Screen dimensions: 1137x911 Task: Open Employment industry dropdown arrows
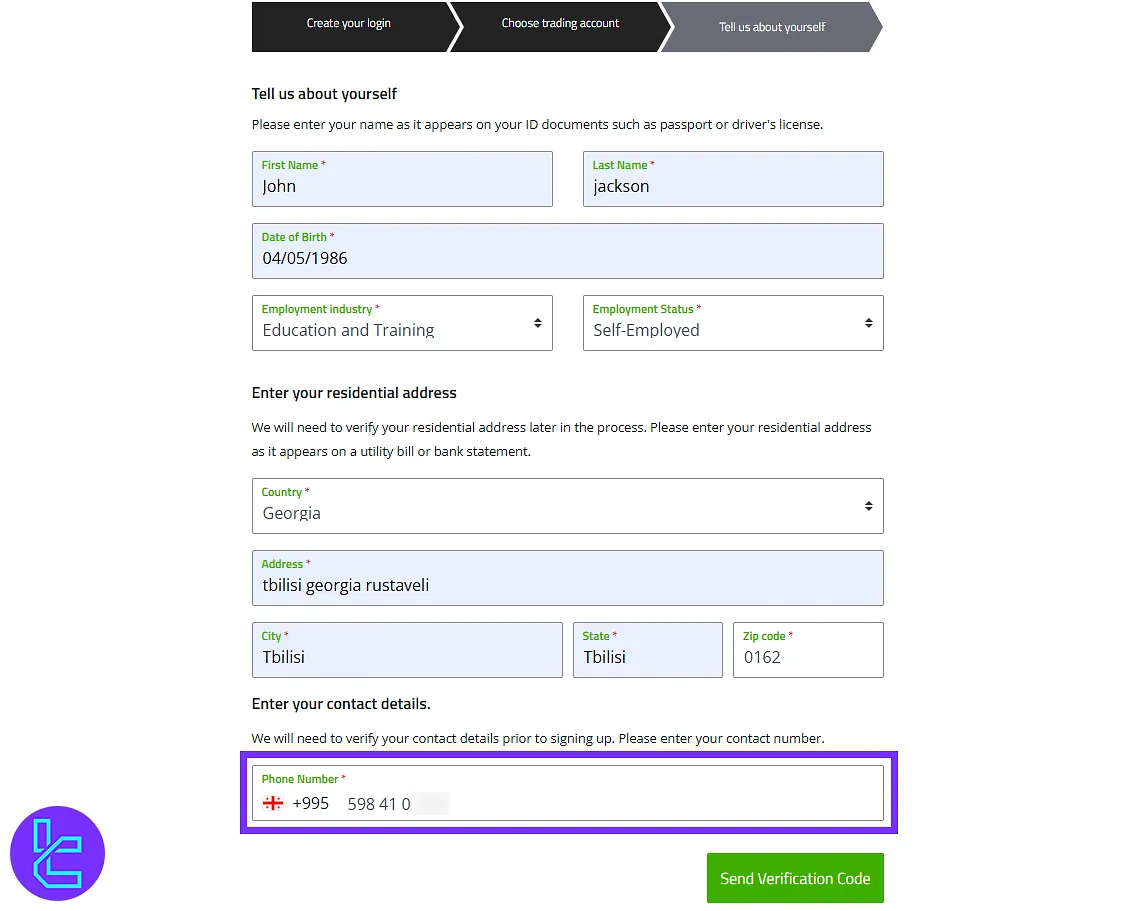[537, 323]
